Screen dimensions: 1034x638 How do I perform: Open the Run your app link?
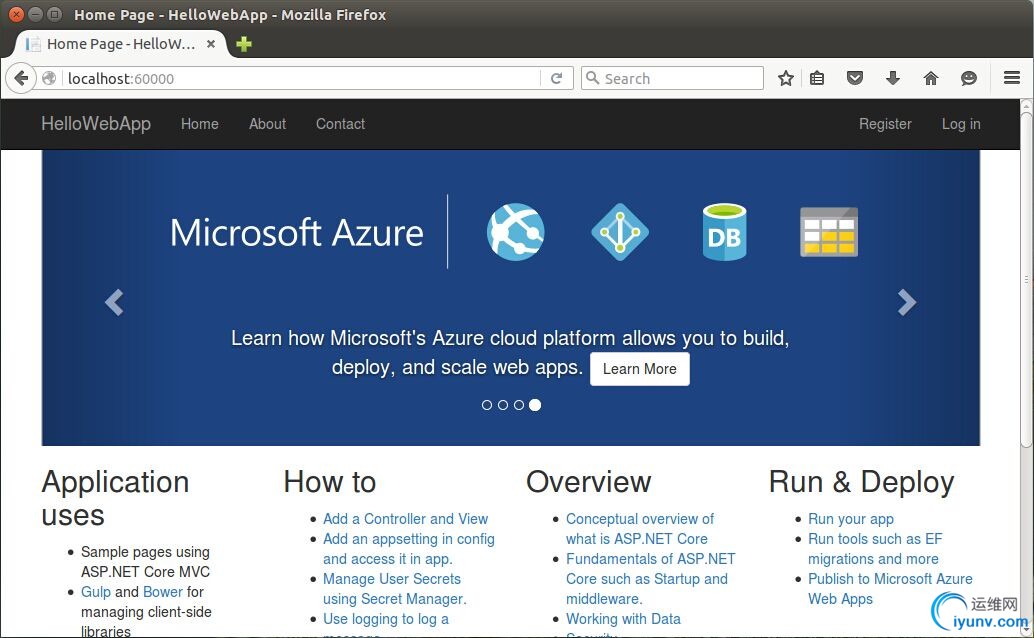coord(851,519)
